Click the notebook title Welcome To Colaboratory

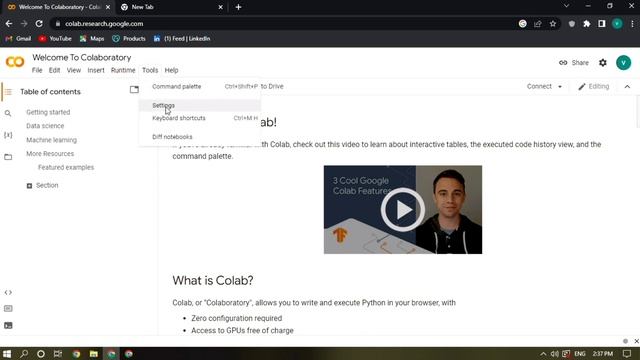(82, 58)
